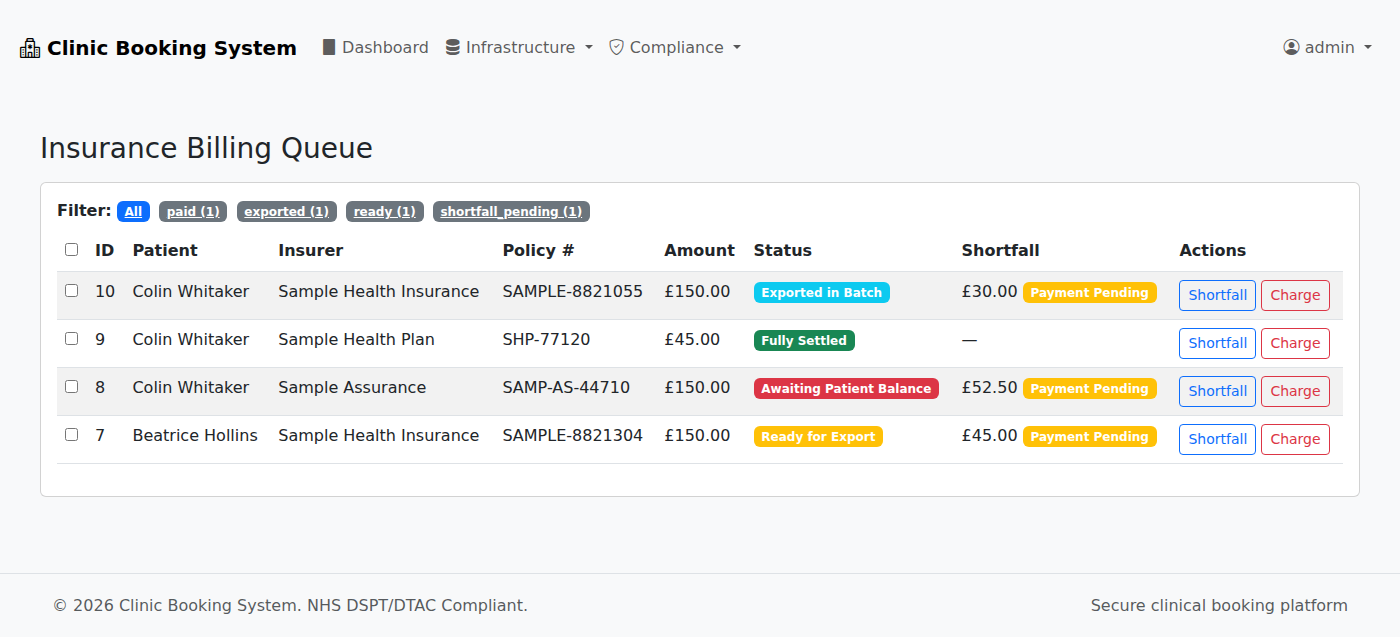Image resolution: width=1400 pixels, height=637 pixels.
Task: Click Payment Pending badge beside £30.00
Action: [x=1089, y=293]
